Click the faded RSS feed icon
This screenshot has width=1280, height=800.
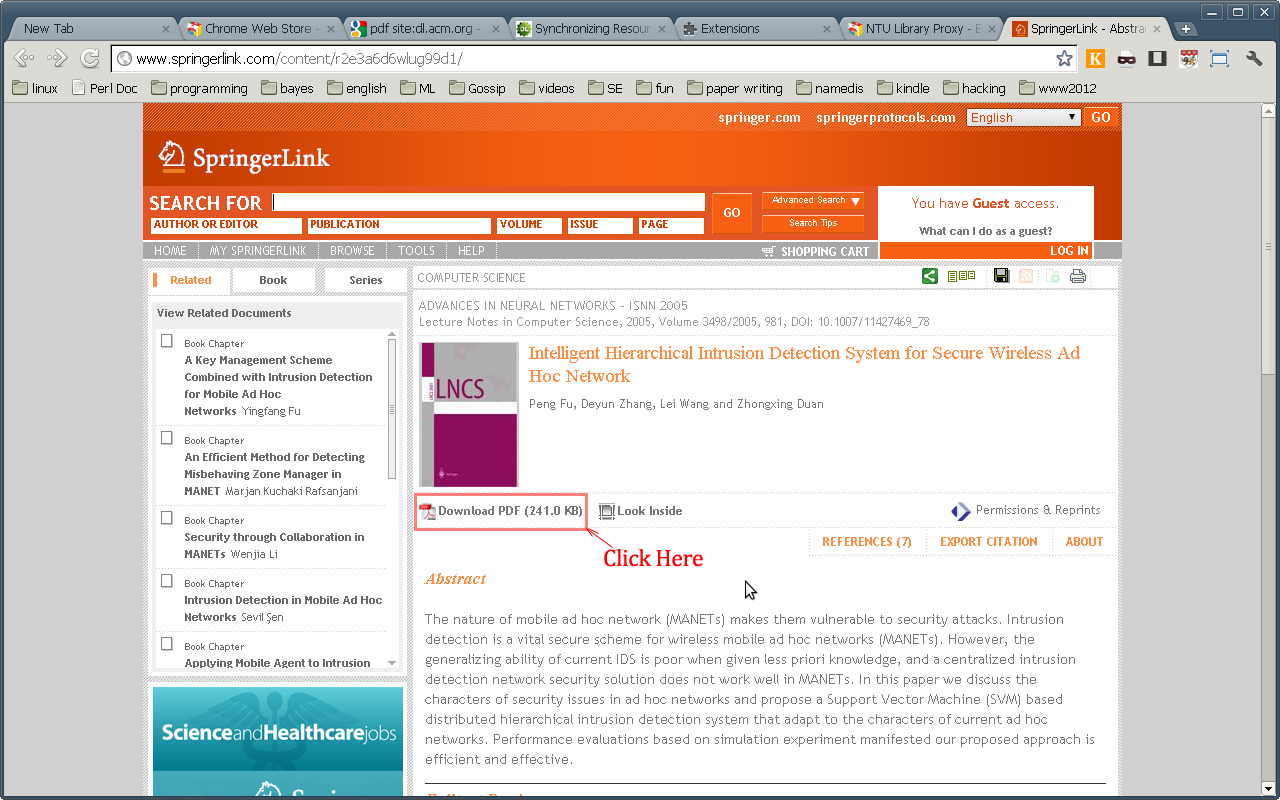click(x=1026, y=277)
